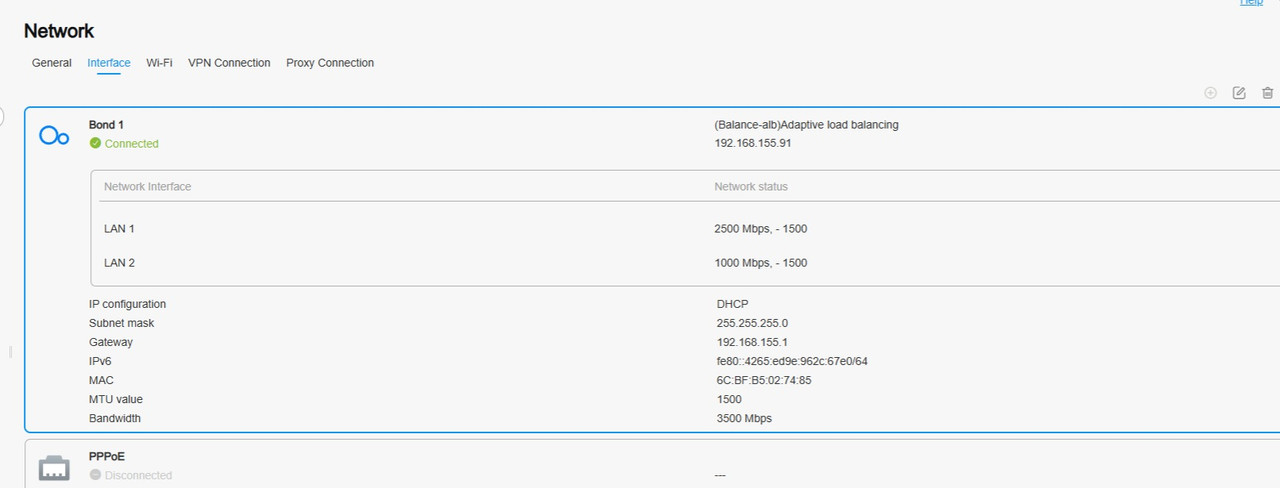Click the green Connected checkmark icon
Viewport: 1280px width, 488px height.
95,144
